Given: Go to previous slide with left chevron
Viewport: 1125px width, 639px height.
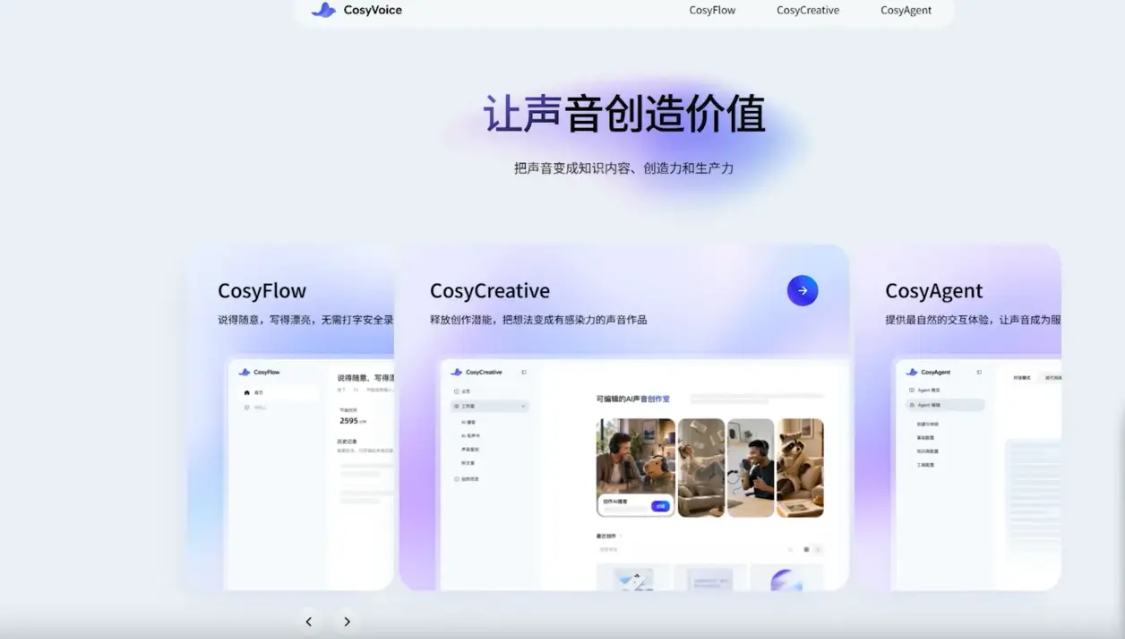Looking at the screenshot, I should point(309,622).
